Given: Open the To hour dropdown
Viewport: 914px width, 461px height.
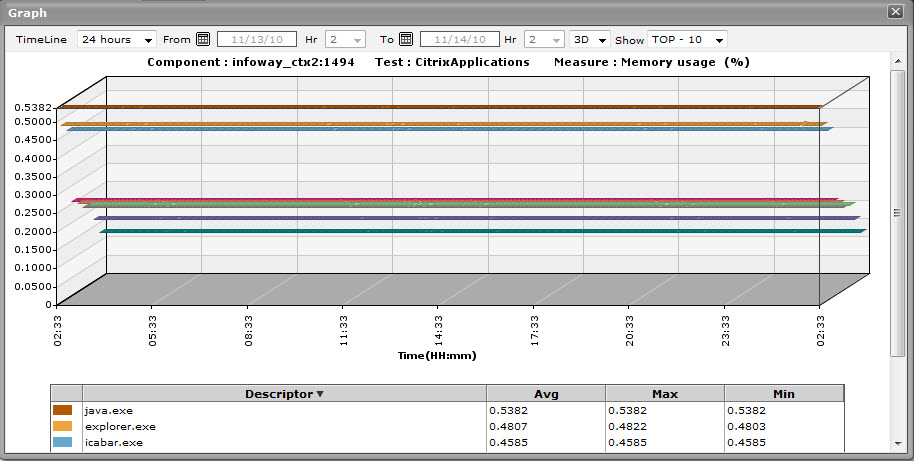Looking at the screenshot, I should [x=544, y=40].
